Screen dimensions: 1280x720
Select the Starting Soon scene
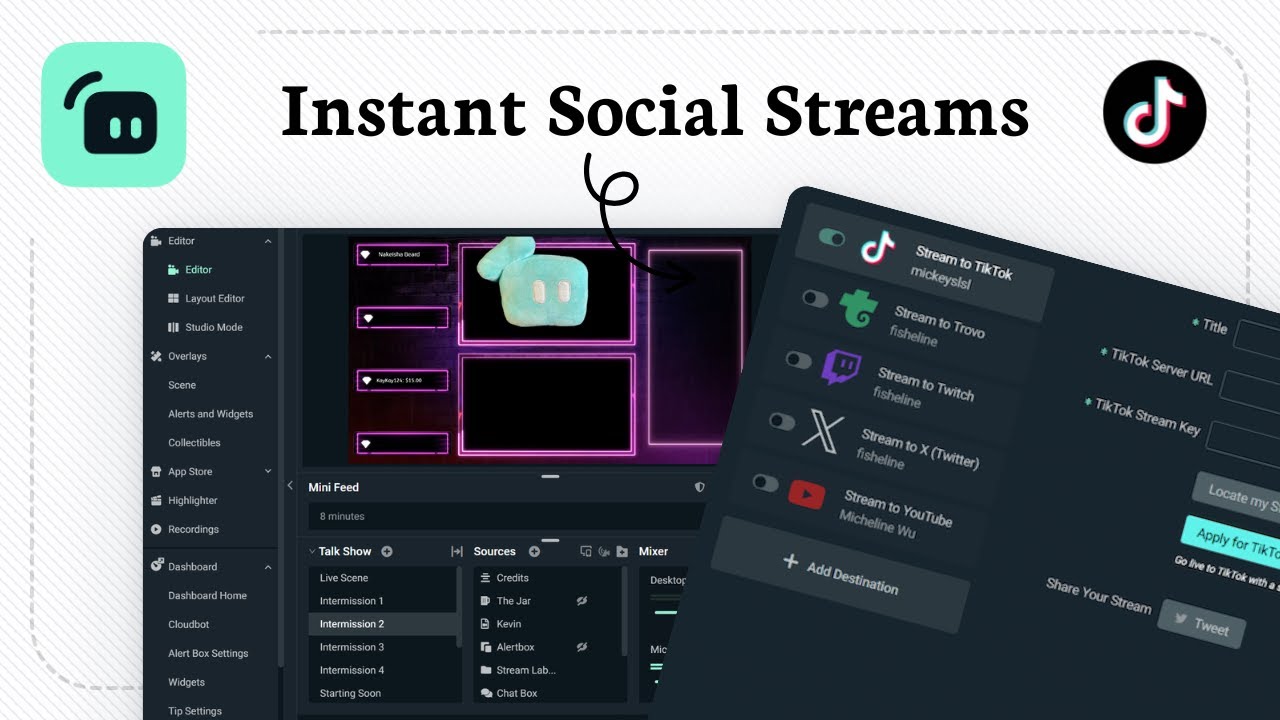click(x=383, y=693)
